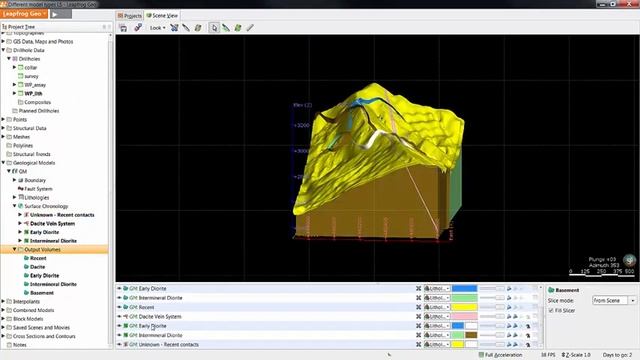
Task: Hide the GM Recent volume in scene
Action: 119,307
